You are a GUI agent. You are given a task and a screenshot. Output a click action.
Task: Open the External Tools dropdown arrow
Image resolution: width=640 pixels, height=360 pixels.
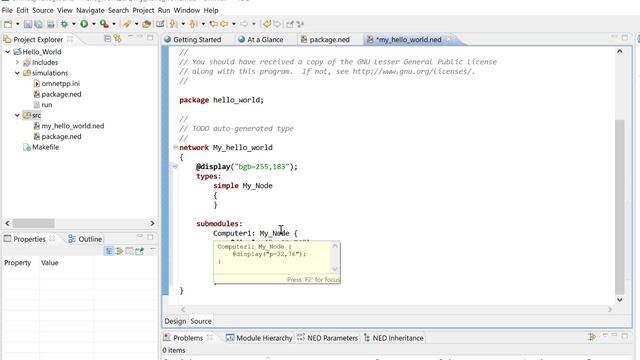pos(114,24)
